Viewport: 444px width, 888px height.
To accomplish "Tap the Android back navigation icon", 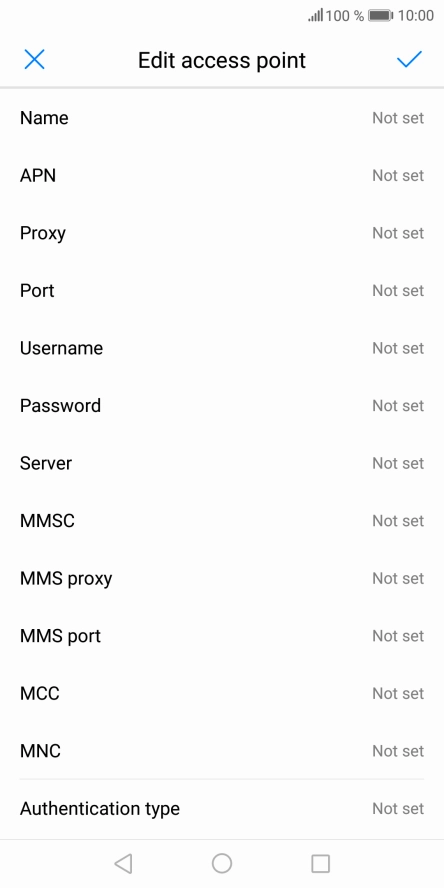I will click(x=123, y=864).
